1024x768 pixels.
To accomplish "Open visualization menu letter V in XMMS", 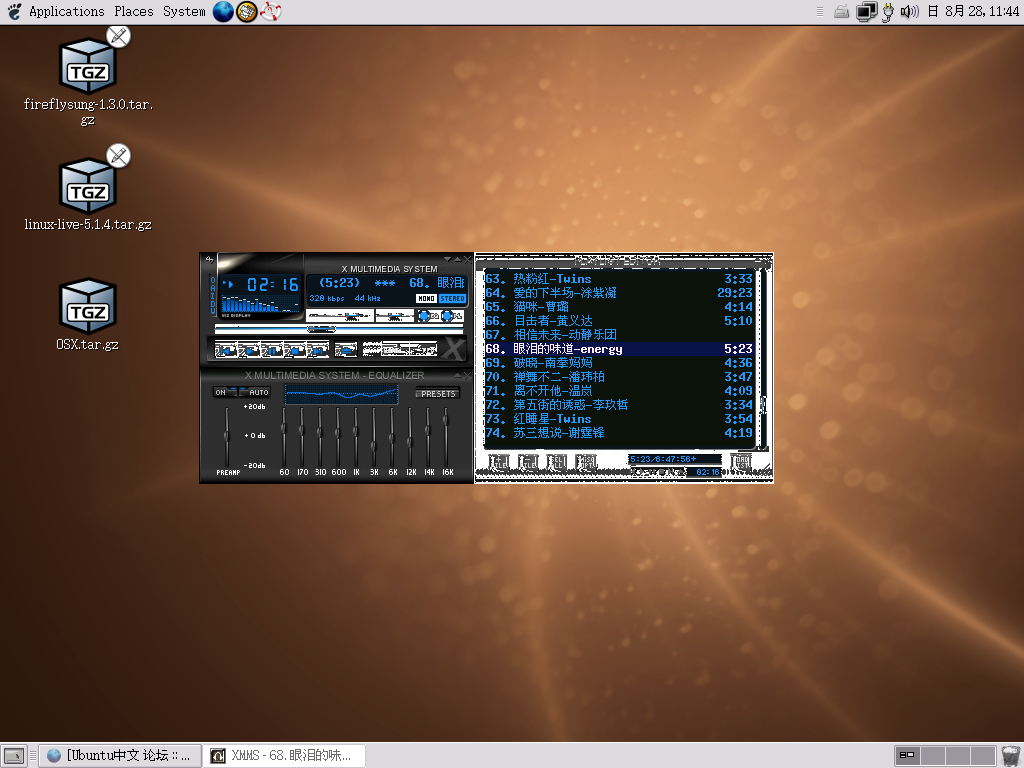I will (x=212, y=311).
